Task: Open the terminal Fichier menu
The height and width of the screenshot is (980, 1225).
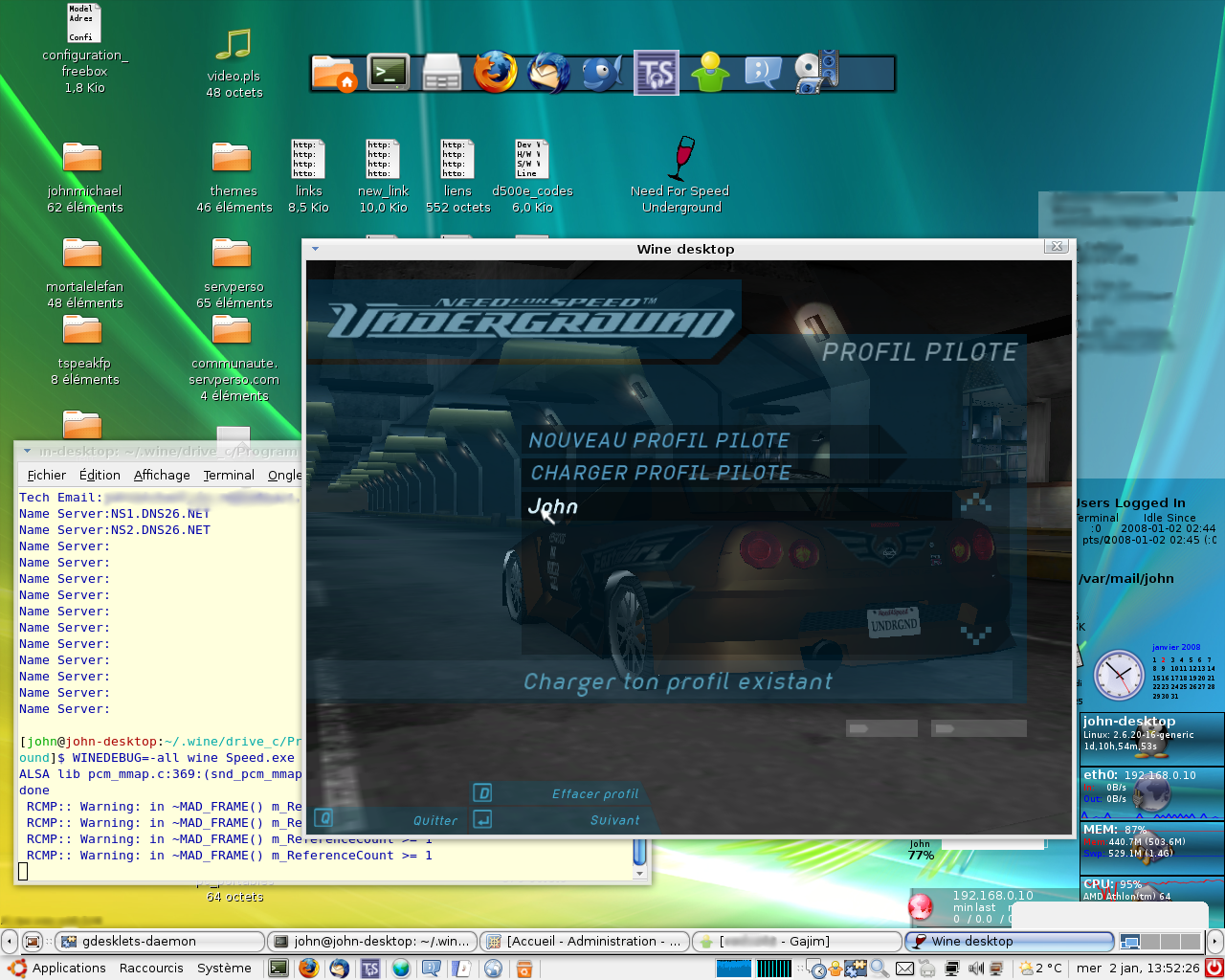Action: click(47, 475)
